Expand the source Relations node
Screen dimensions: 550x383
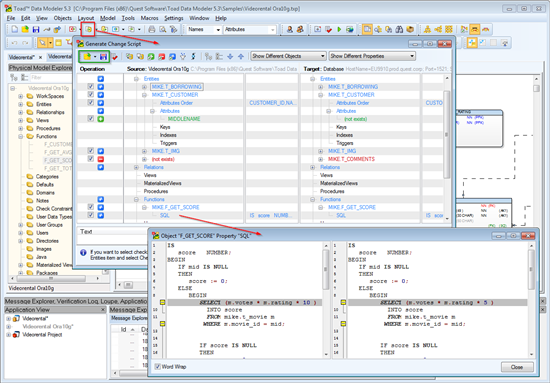[136, 167]
